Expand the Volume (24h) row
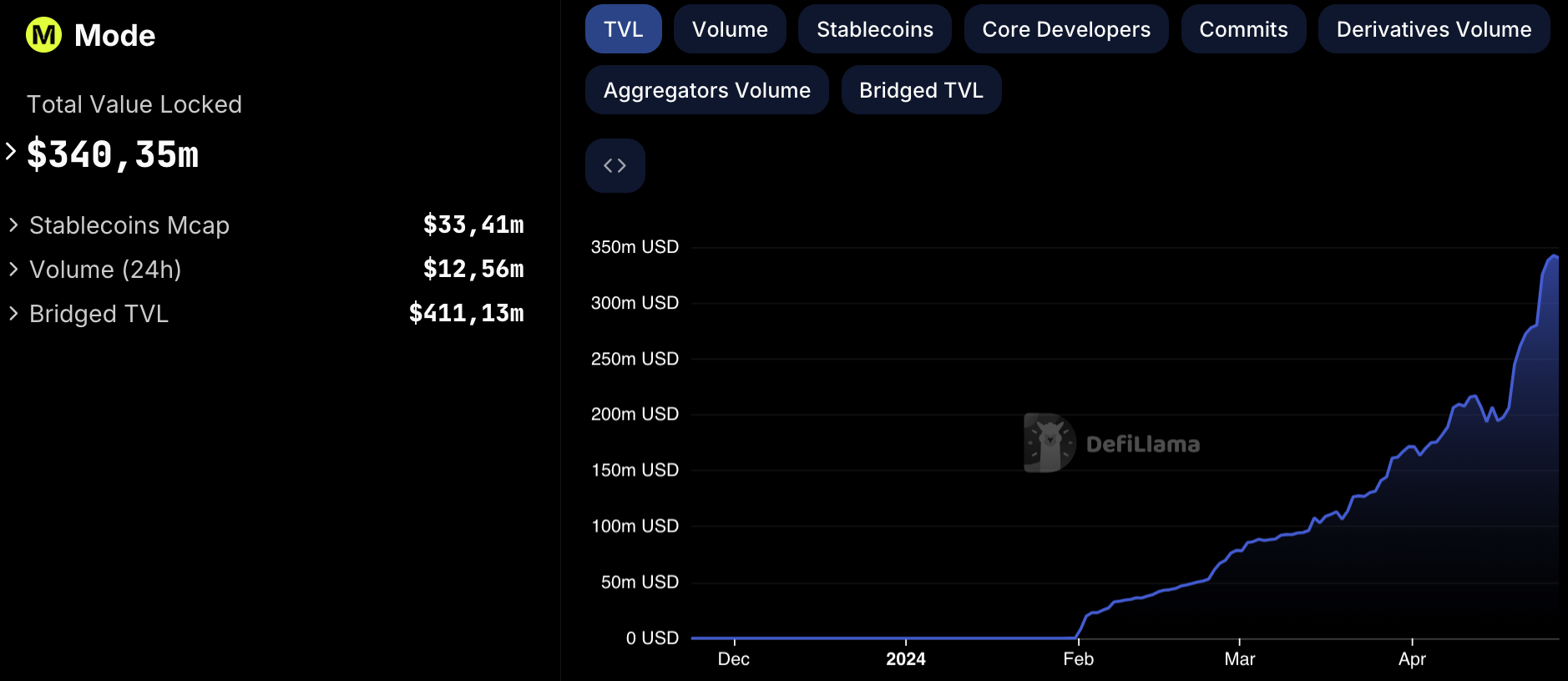The width and height of the screenshot is (1568, 681). (267, 270)
